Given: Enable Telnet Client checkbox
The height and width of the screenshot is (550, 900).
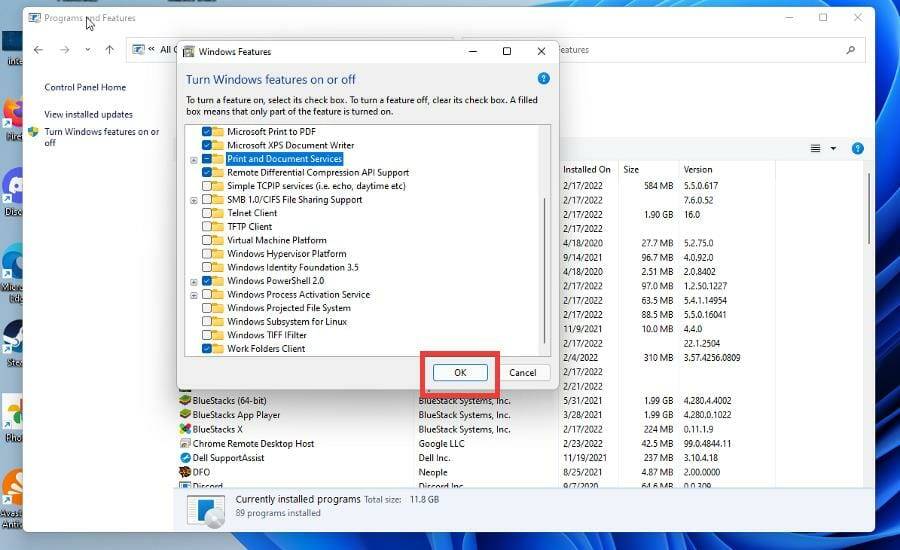Looking at the screenshot, I should tap(207, 213).
